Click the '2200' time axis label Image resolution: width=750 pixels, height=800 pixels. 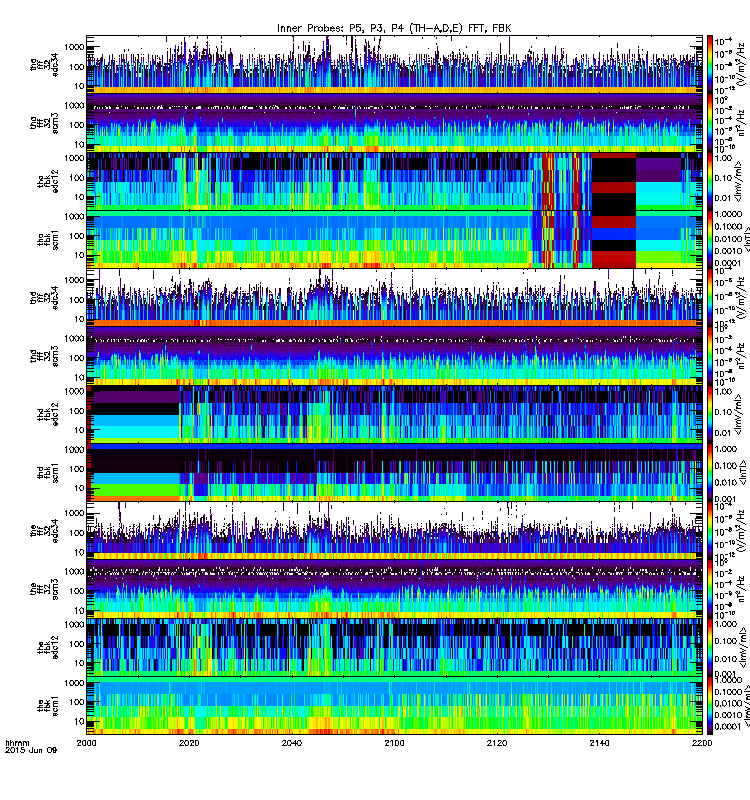702,743
